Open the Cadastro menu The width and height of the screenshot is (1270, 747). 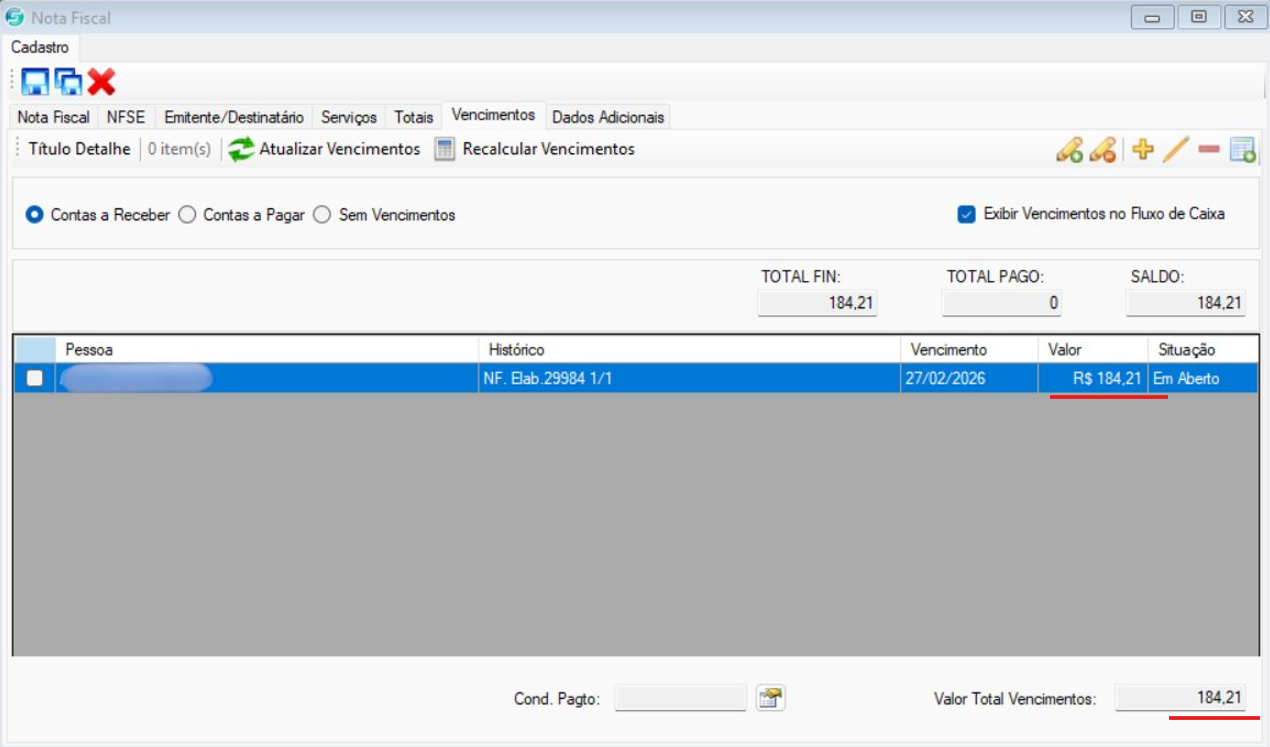tap(40, 48)
